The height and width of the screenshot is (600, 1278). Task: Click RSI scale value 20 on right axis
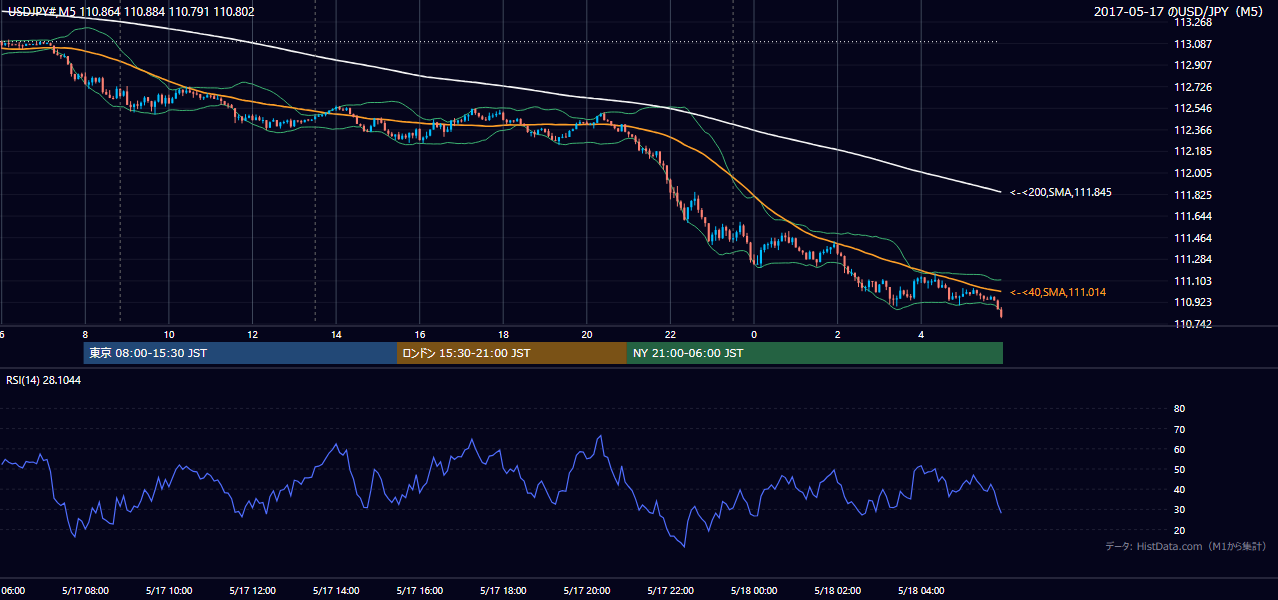tap(1179, 530)
